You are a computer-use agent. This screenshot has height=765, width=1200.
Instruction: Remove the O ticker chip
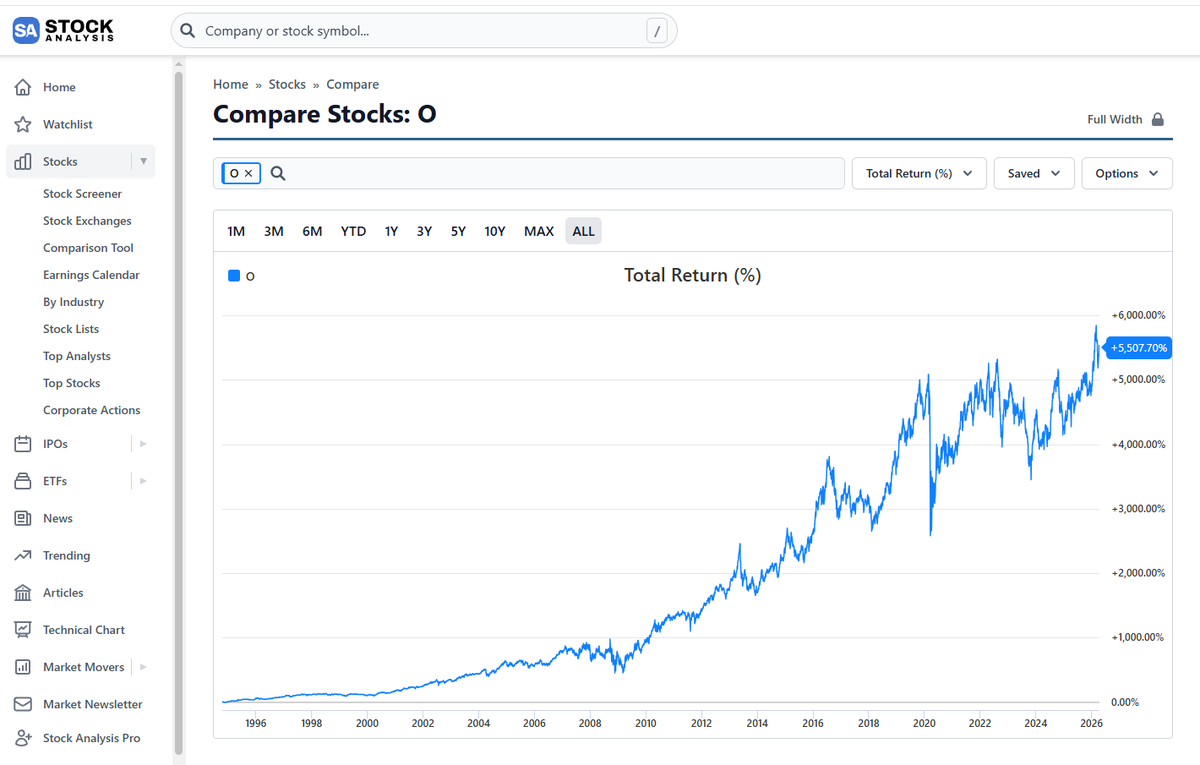248,173
